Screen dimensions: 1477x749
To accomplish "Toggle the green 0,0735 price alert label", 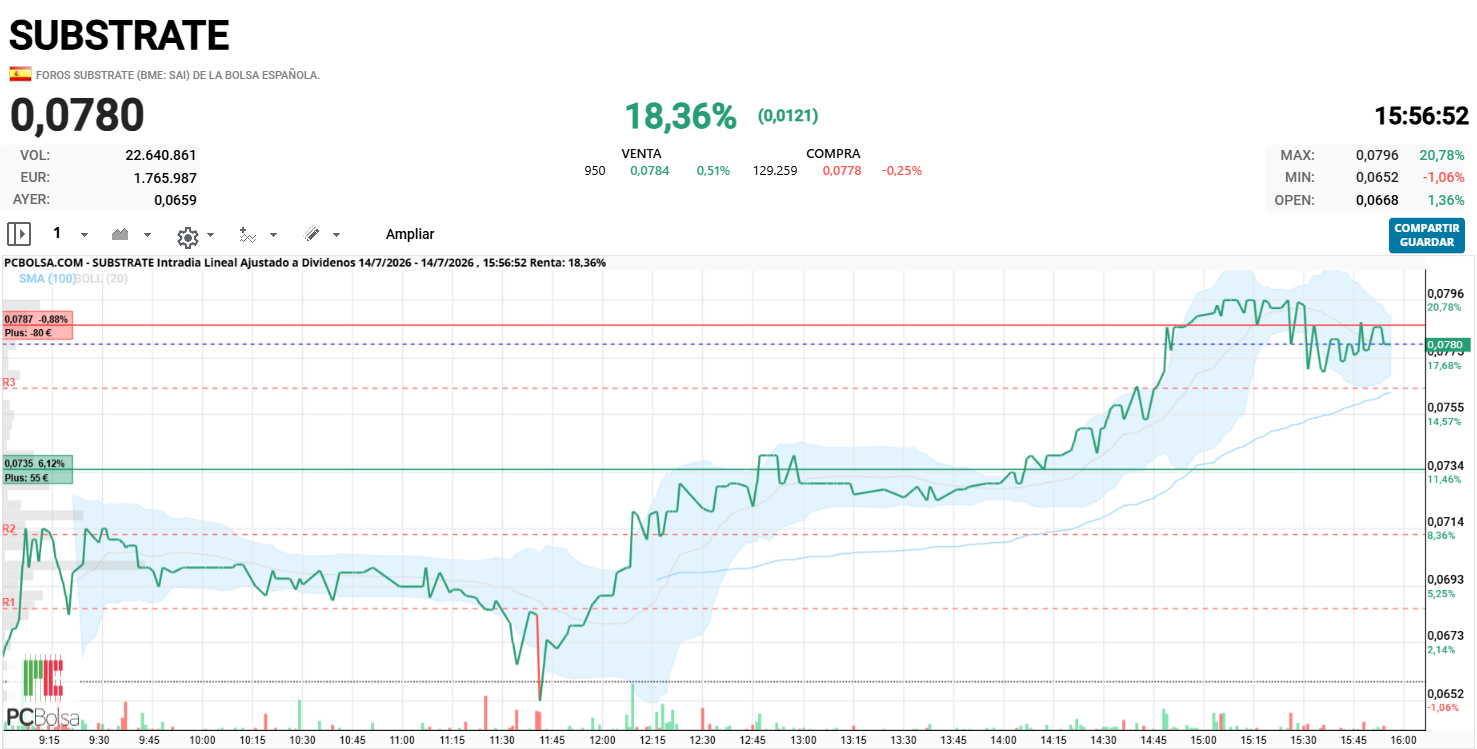I will point(38,470).
